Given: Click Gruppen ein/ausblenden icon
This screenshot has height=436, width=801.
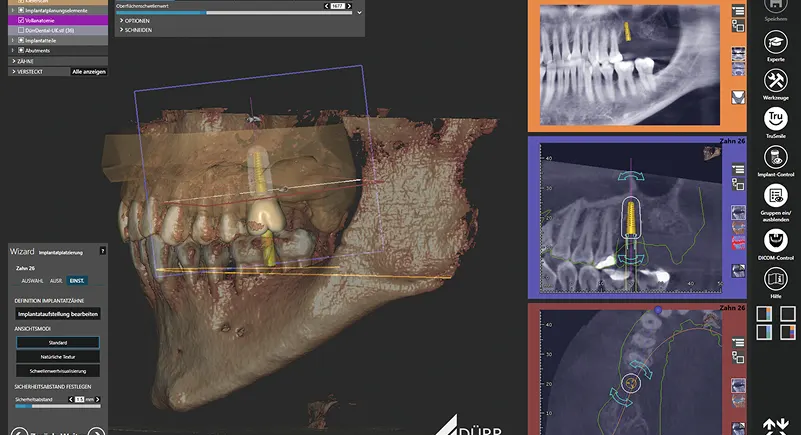Looking at the screenshot, I should [775, 196].
